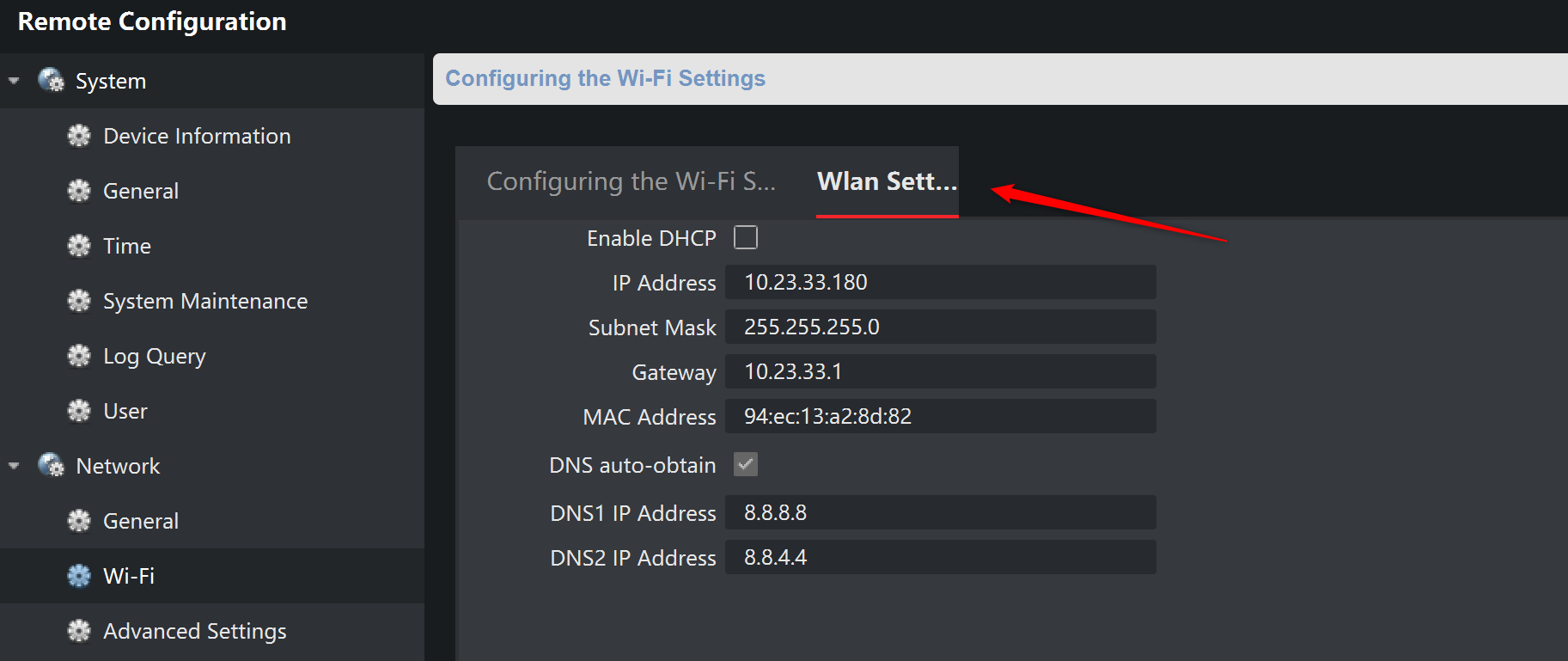The image size is (1568, 661).
Task: Click the Advanced Settings gear icon
Action: 79,631
